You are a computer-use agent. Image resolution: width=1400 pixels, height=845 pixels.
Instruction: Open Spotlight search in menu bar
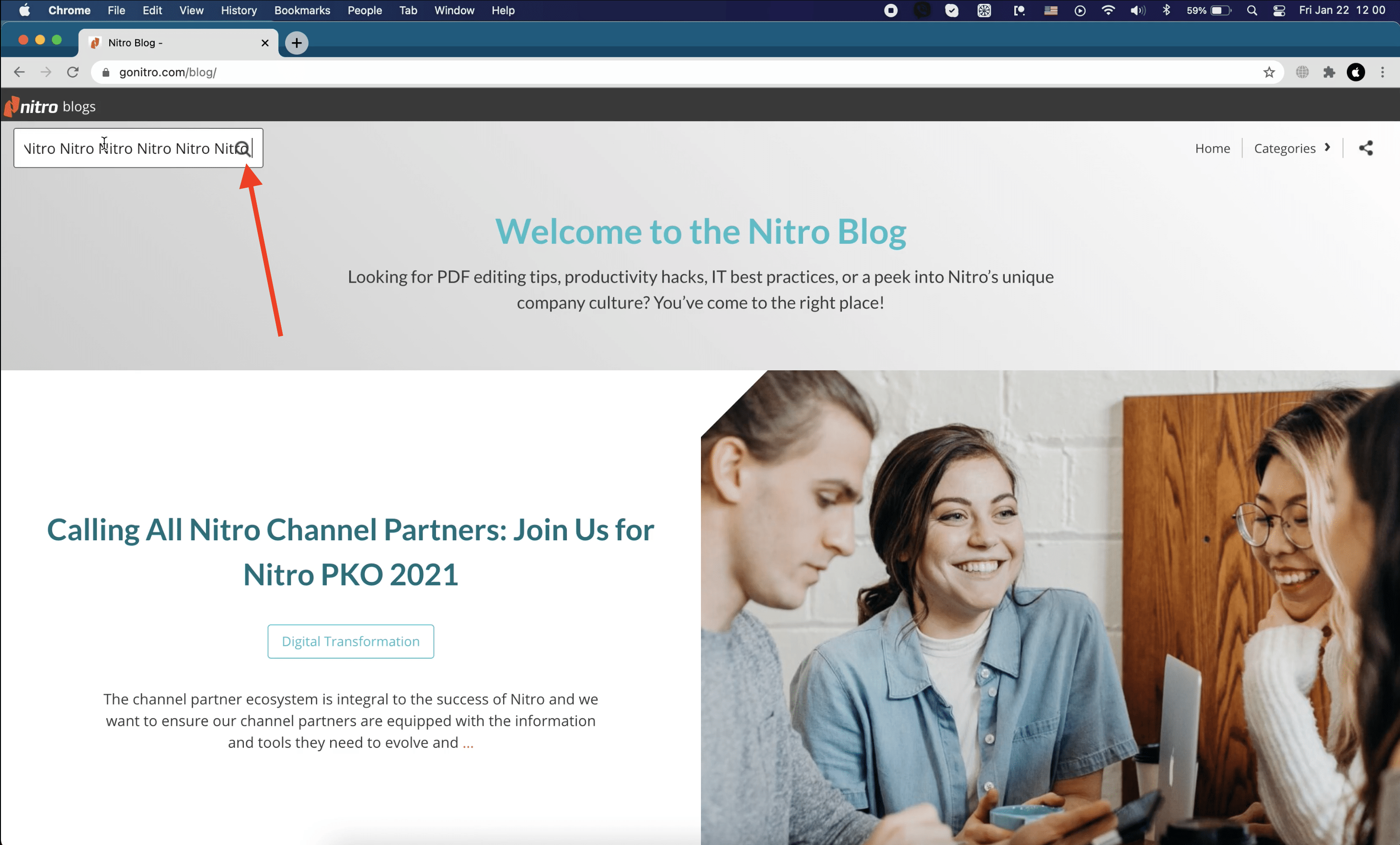(1251, 10)
